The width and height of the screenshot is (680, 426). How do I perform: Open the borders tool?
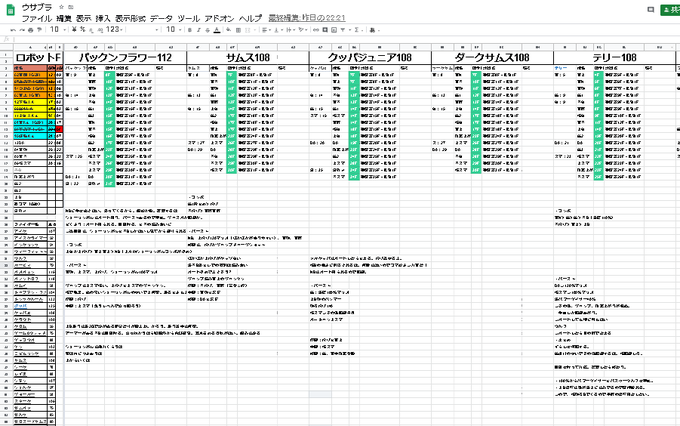(238, 30)
